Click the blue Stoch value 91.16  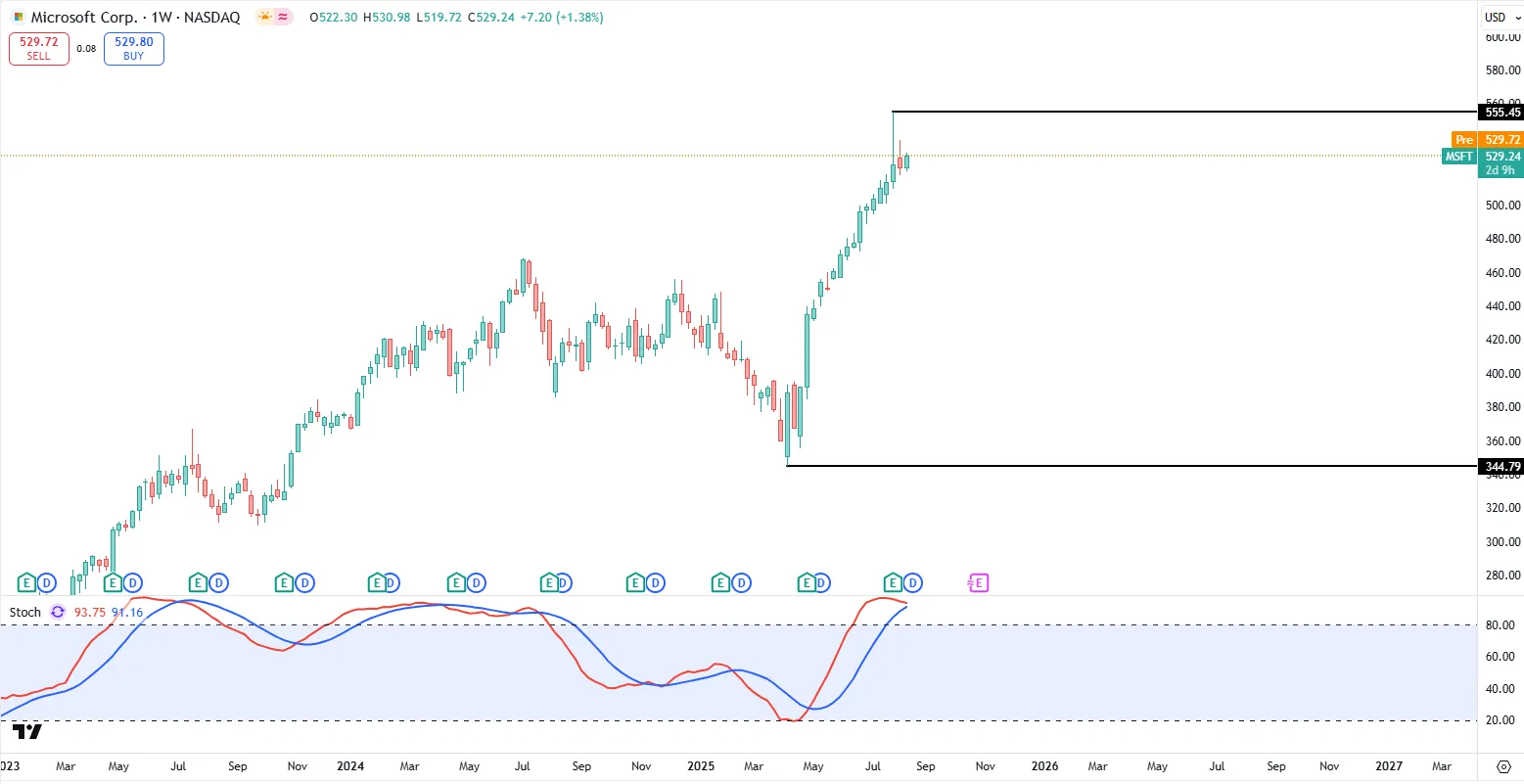[x=127, y=612]
